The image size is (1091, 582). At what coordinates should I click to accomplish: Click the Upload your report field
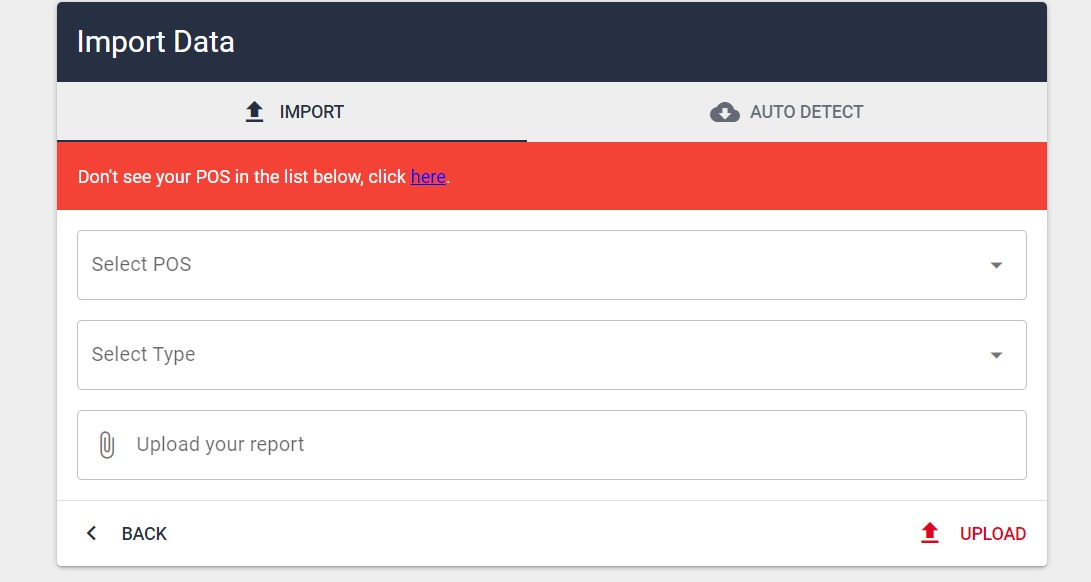coord(552,445)
